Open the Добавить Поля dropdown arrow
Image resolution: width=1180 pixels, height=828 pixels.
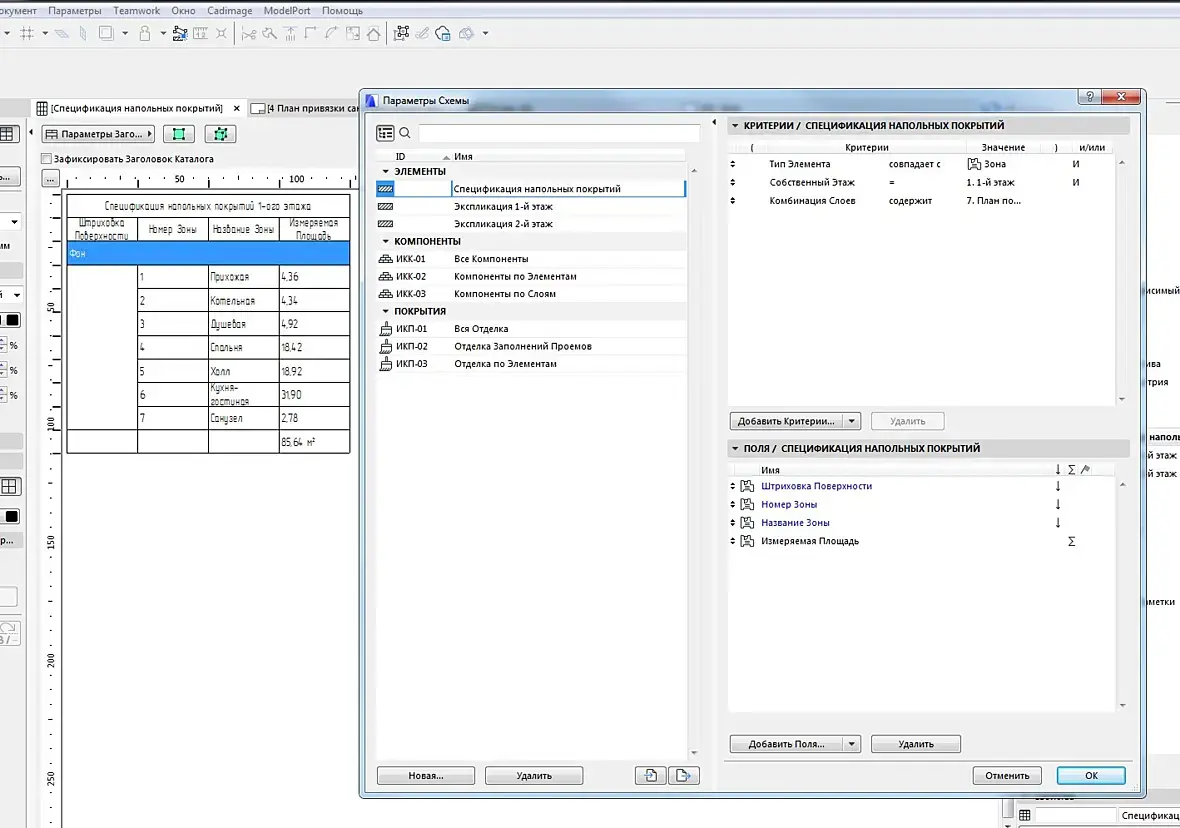[x=851, y=744]
